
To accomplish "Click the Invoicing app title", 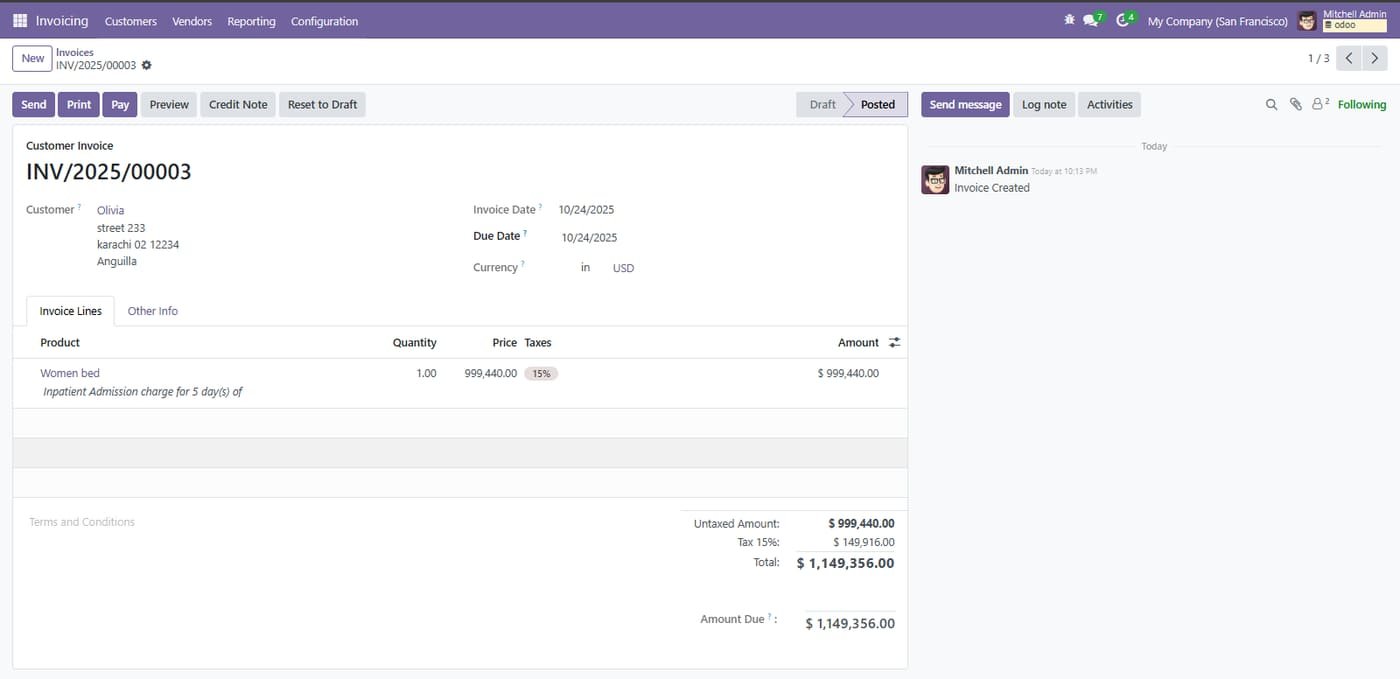I will 62,21.
